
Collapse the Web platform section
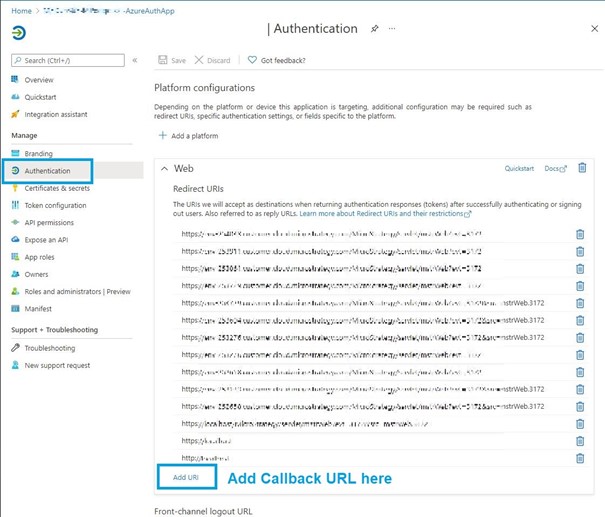(164, 169)
